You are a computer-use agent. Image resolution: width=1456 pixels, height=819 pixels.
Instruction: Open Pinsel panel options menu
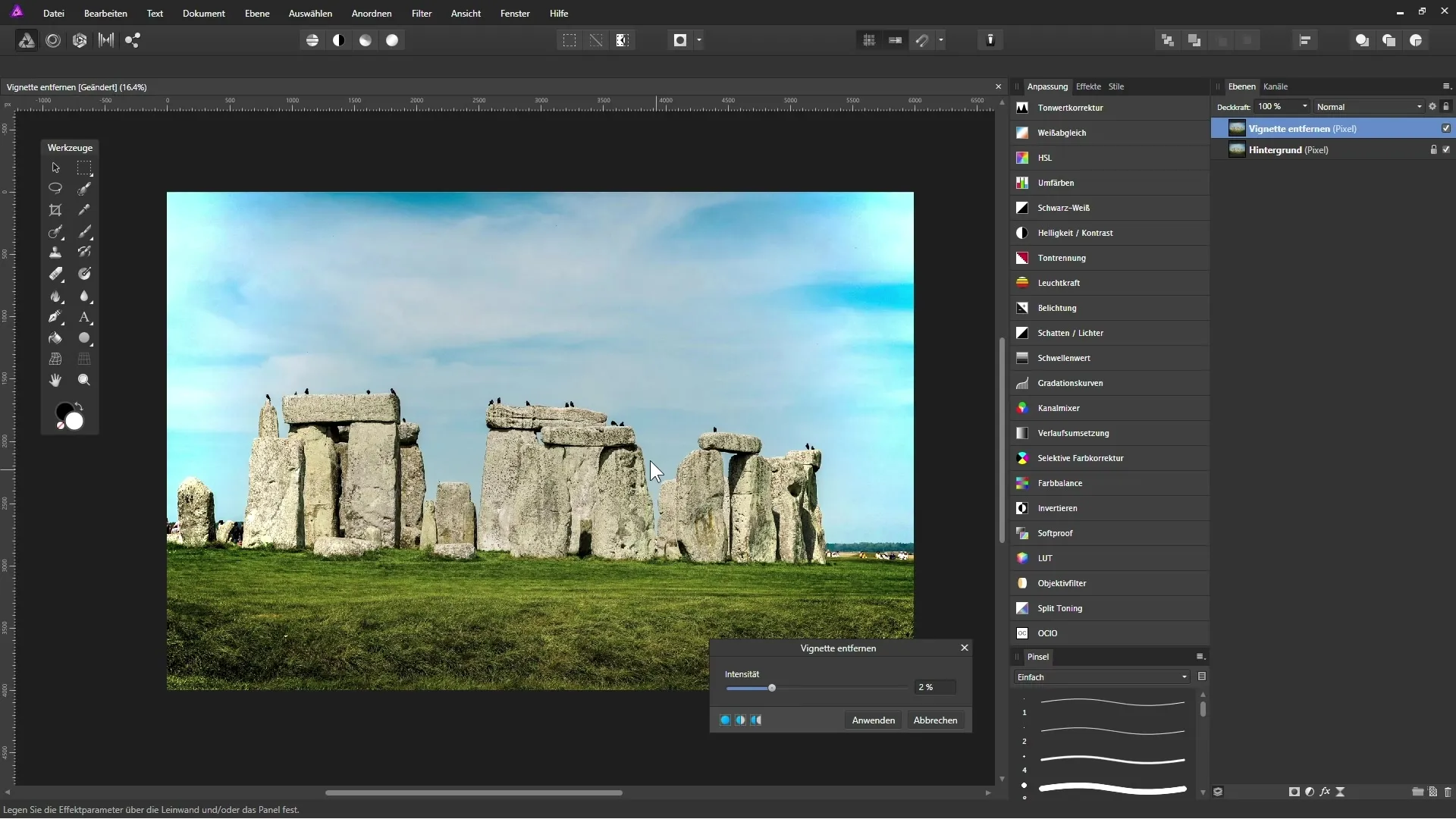click(x=1200, y=657)
